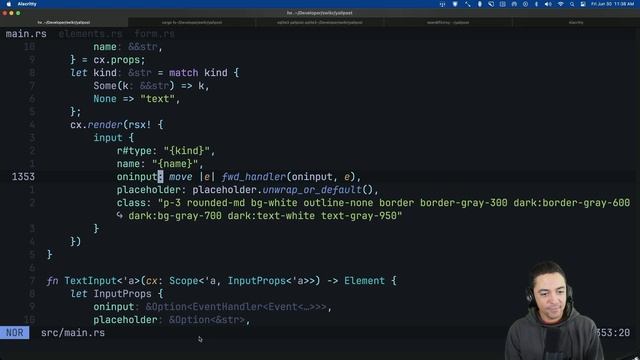This screenshot has height=360, width=640.
Task: Click on Some(k in the match arm
Action: point(111,86)
